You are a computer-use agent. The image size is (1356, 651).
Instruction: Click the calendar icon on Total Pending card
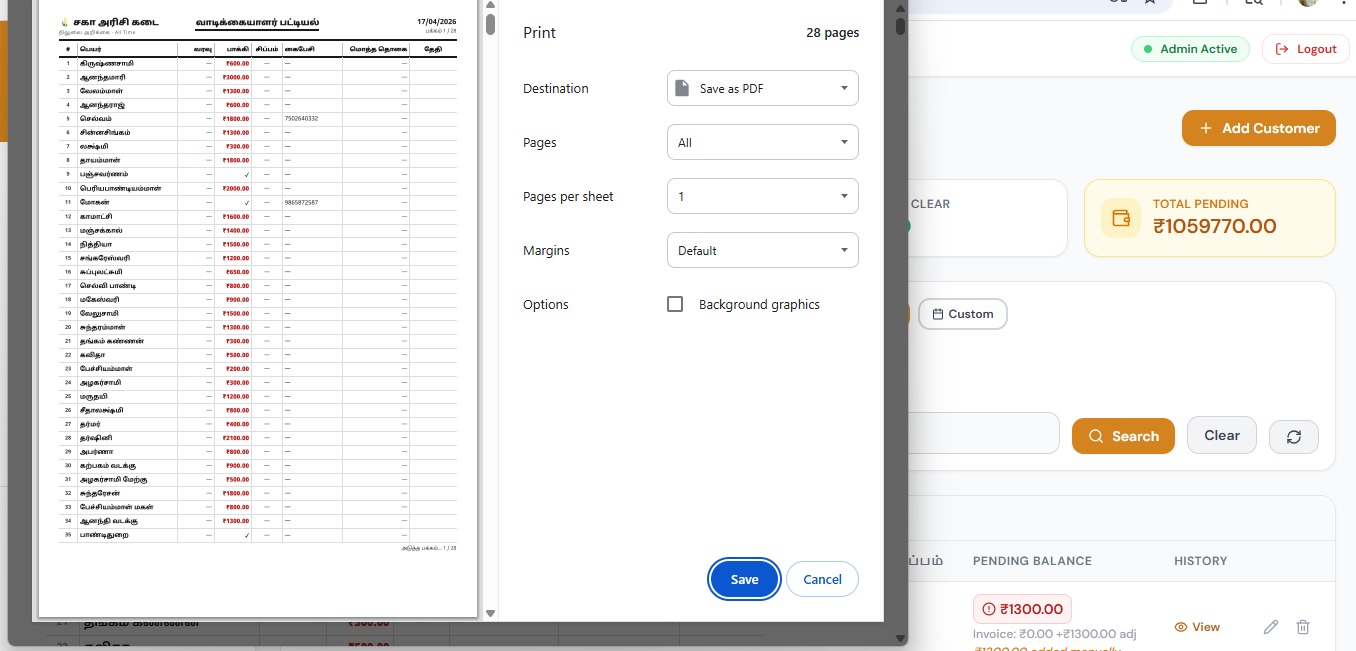point(1121,217)
